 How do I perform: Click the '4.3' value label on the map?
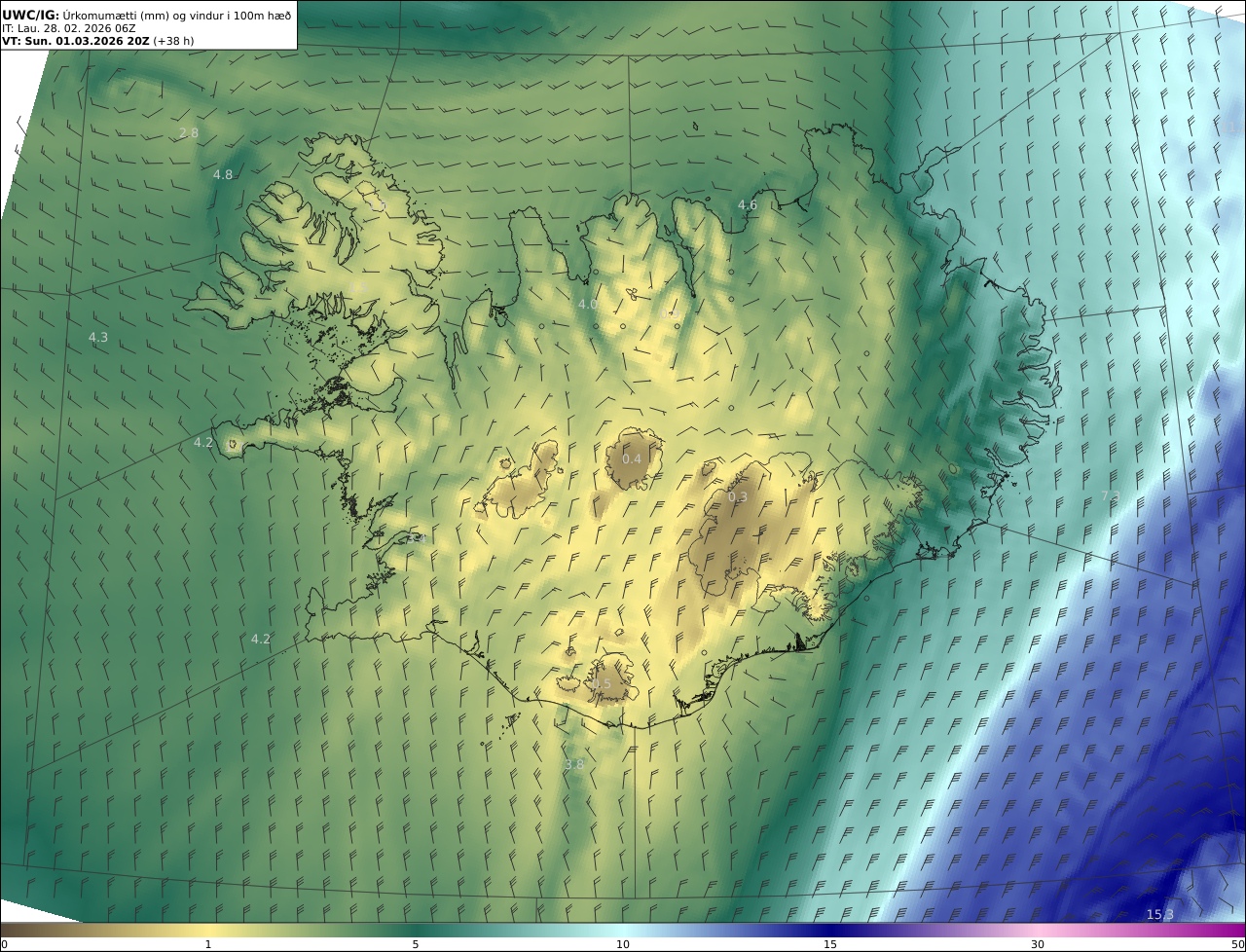click(x=98, y=337)
